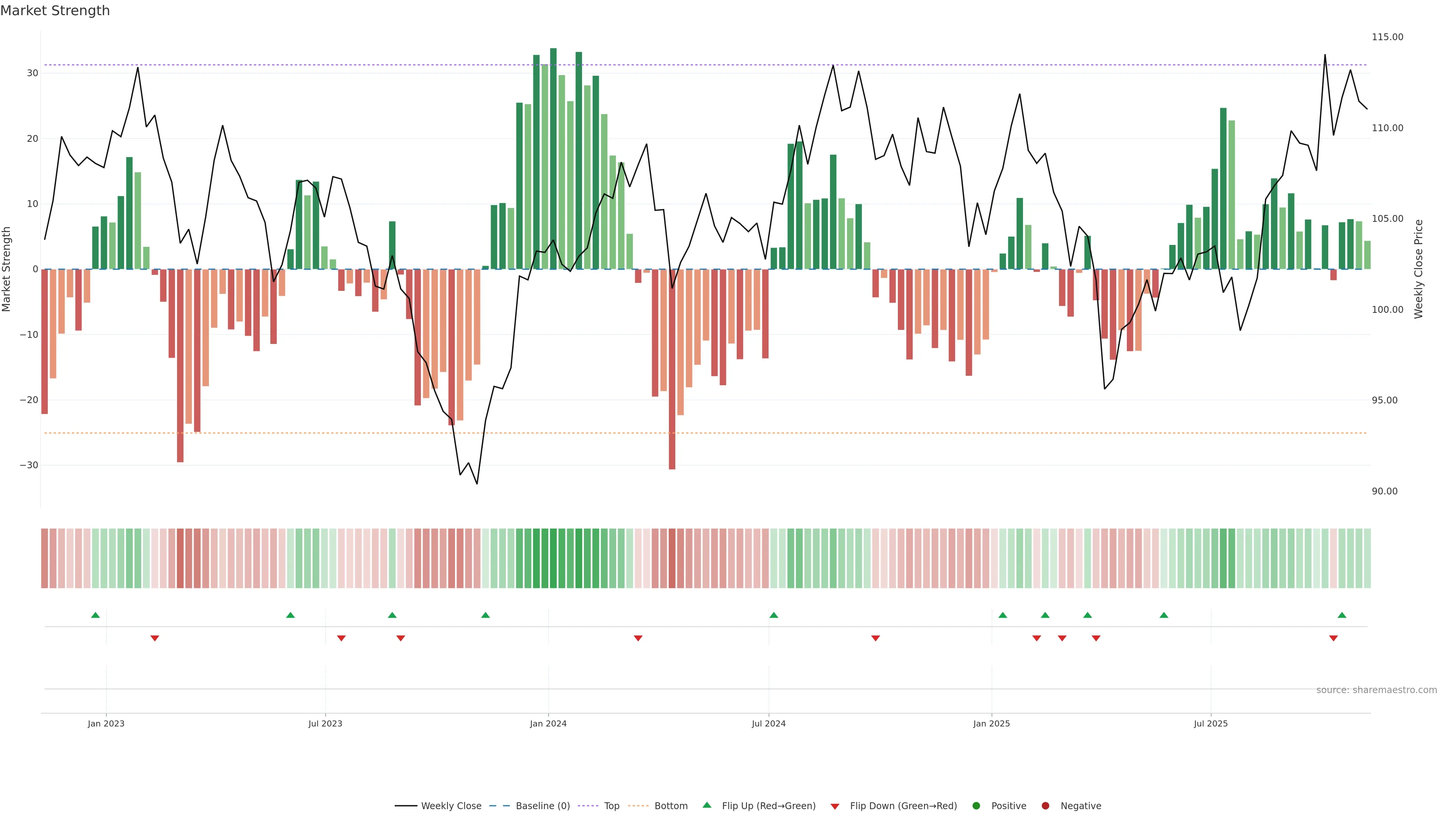
Task: Click the Positive green circle legend icon
Action: pos(976,806)
